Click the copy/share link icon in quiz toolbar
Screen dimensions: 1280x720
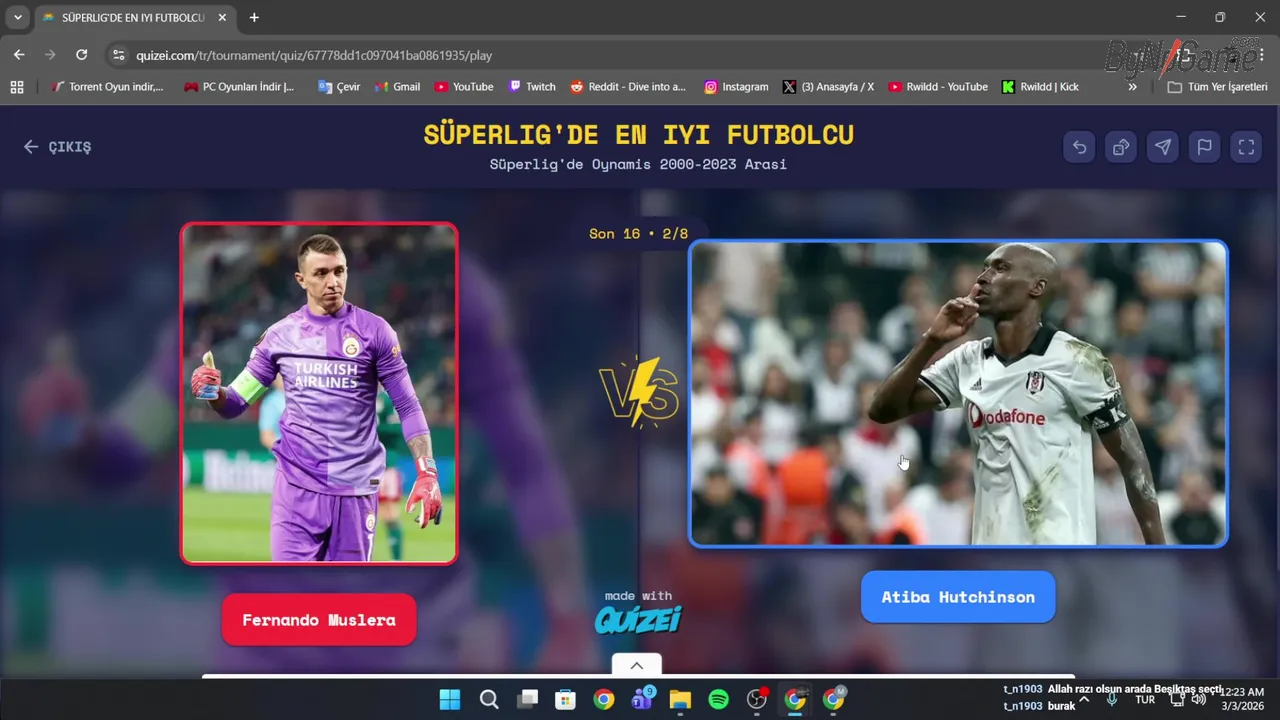1121,147
